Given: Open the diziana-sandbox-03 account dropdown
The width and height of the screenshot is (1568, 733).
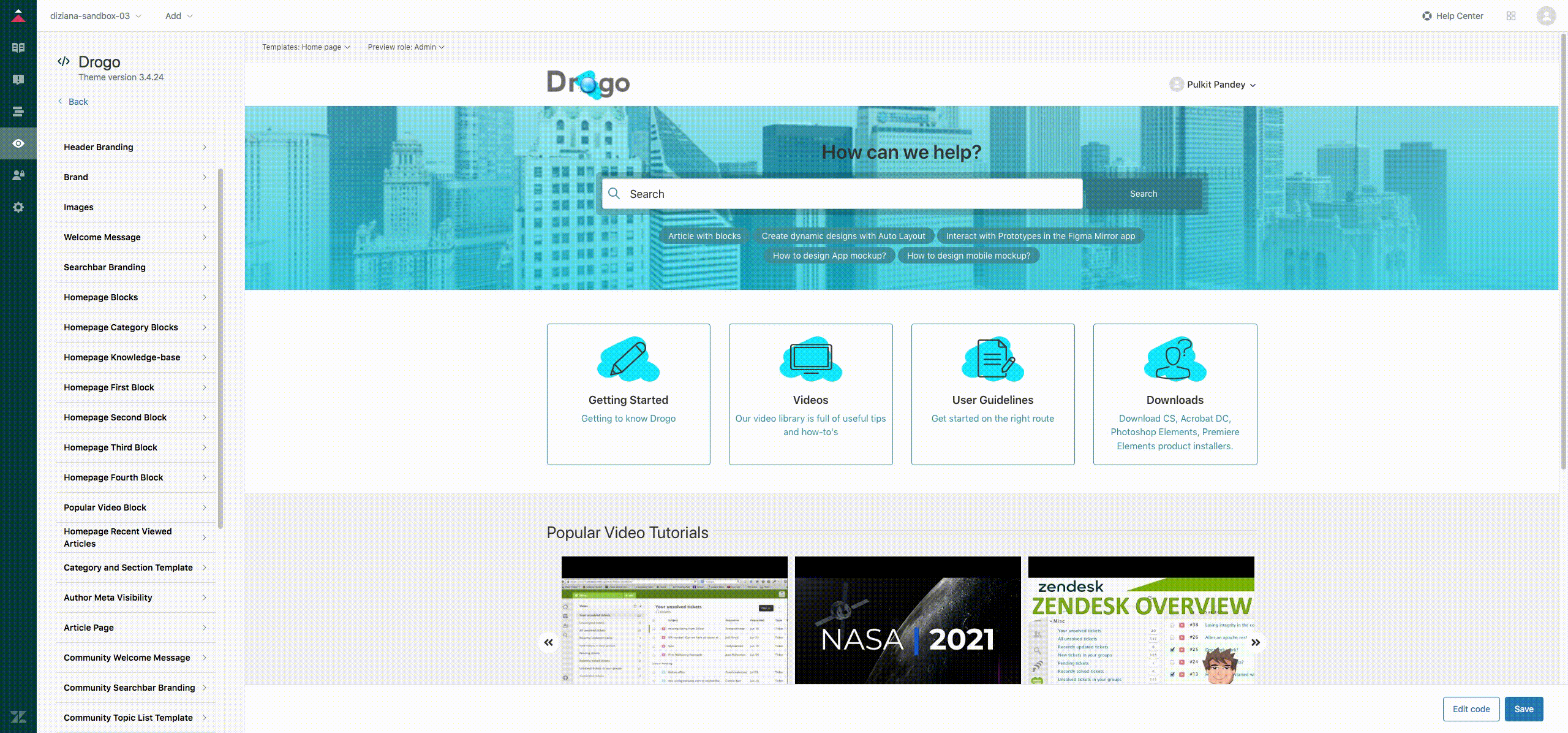Looking at the screenshot, I should (x=96, y=16).
